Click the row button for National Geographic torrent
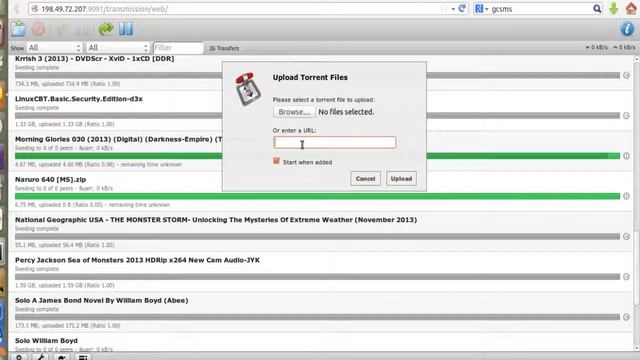Image resolution: width=640 pixels, height=360 pixels. click(626, 237)
